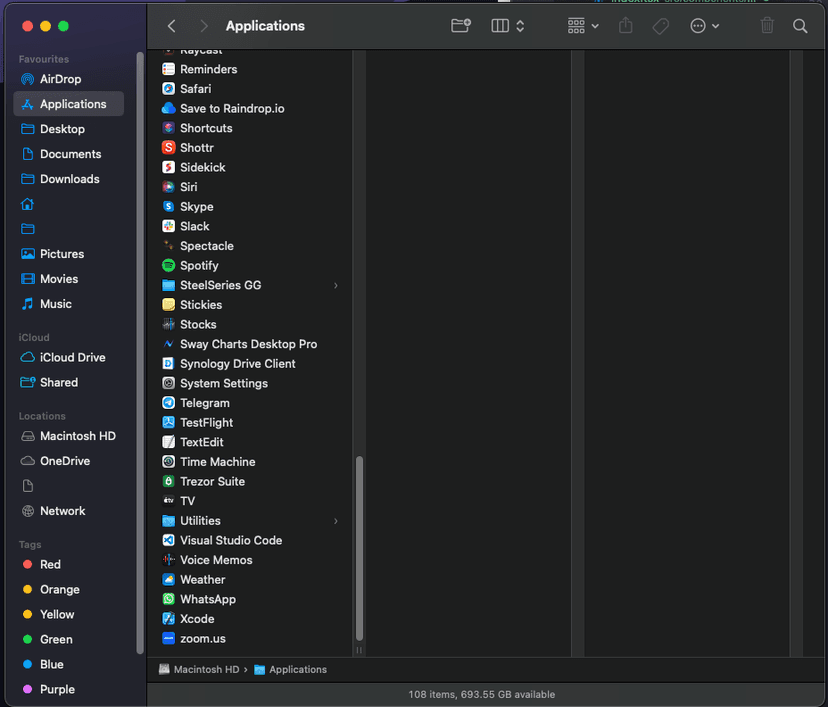Image resolution: width=828 pixels, height=707 pixels.
Task: Open Macintosh HD in the sidebar
Action: coord(69,436)
